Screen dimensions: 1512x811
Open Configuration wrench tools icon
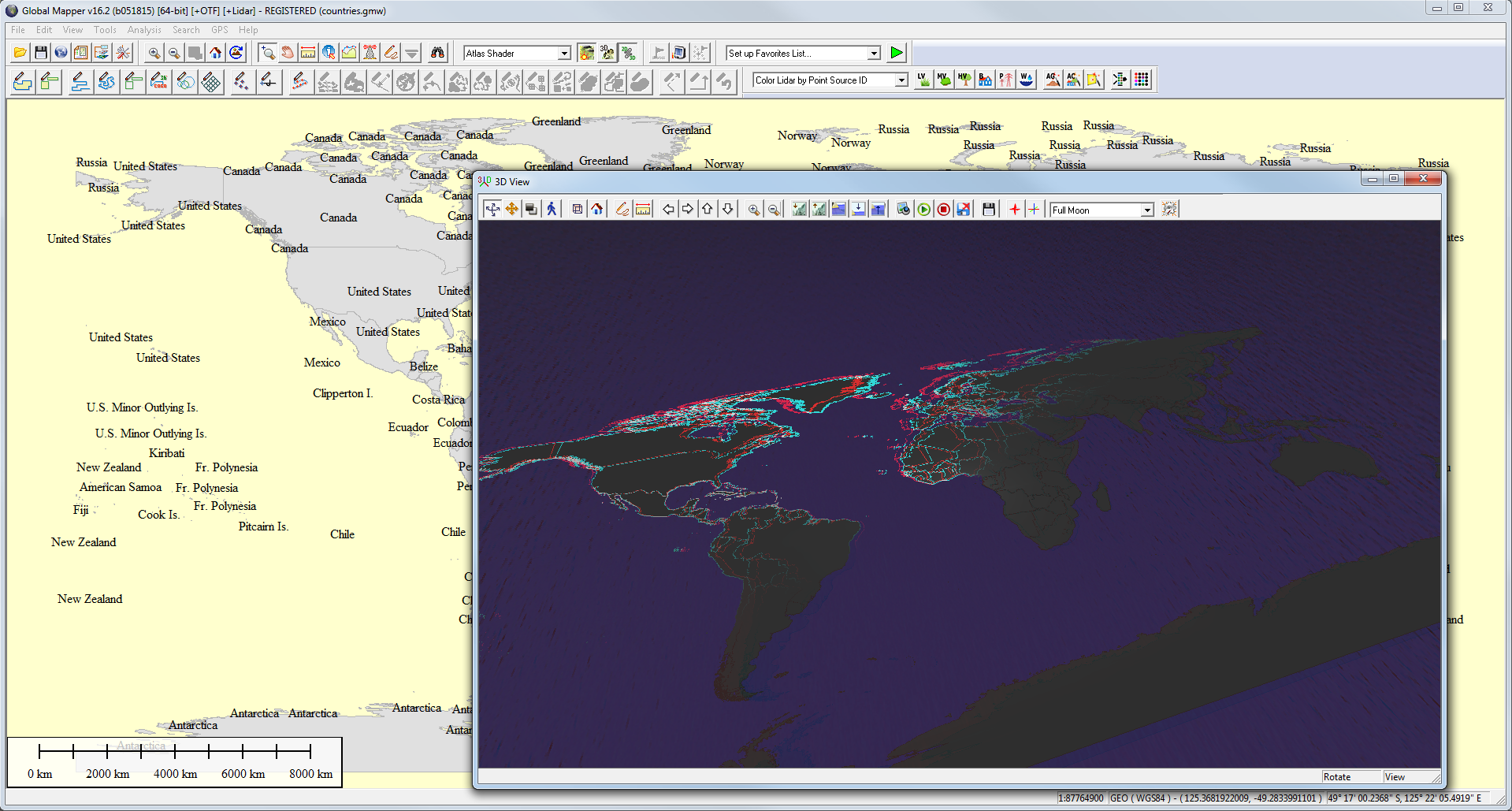pos(123,53)
